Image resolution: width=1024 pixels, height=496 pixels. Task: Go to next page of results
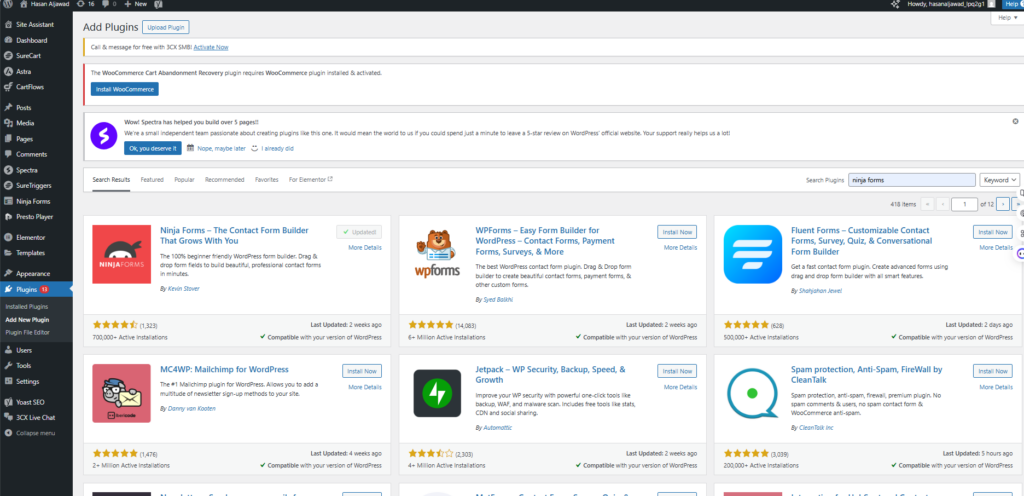click(x=1002, y=204)
